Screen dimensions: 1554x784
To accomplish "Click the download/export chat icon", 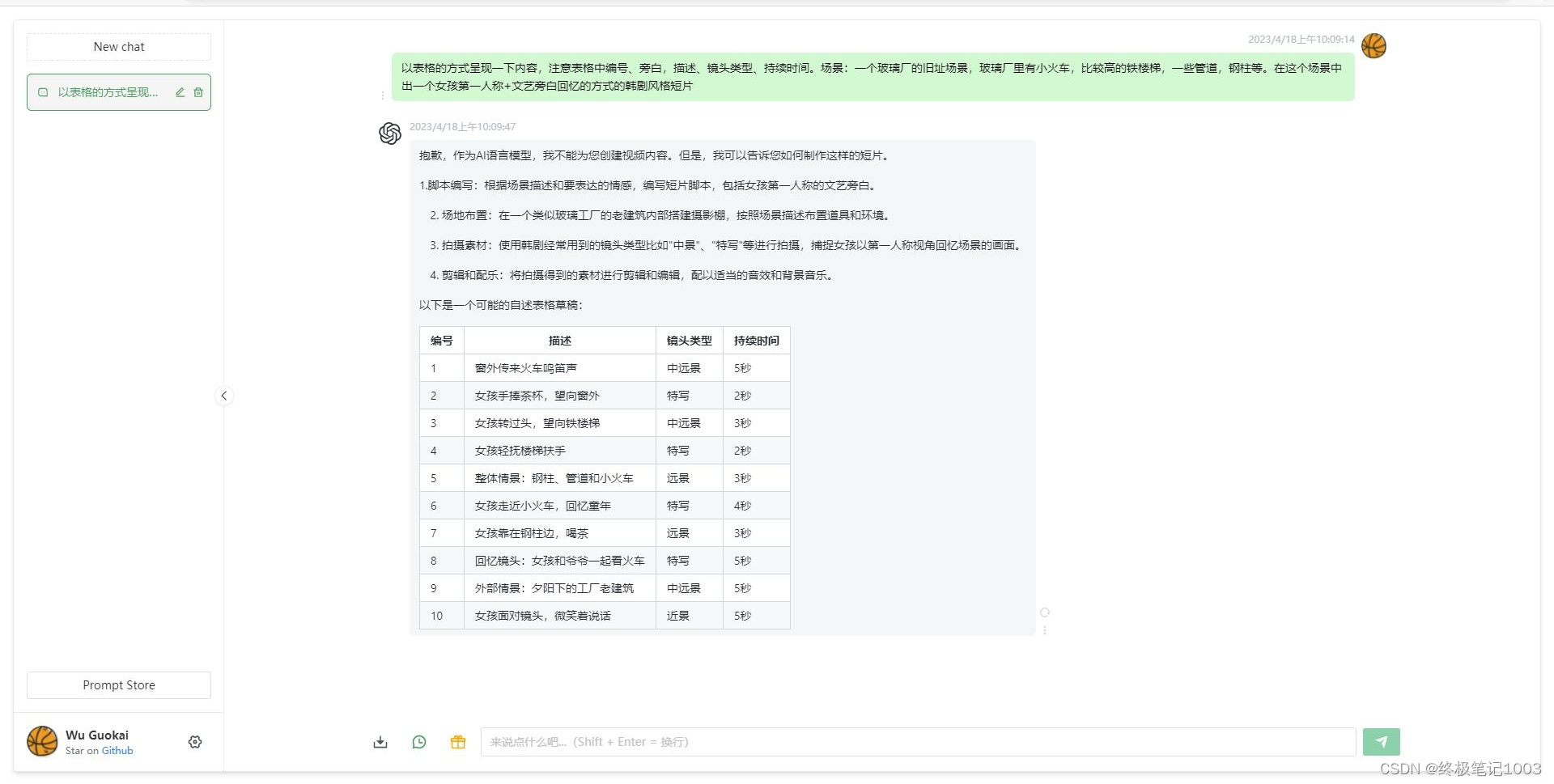I will (x=380, y=741).
